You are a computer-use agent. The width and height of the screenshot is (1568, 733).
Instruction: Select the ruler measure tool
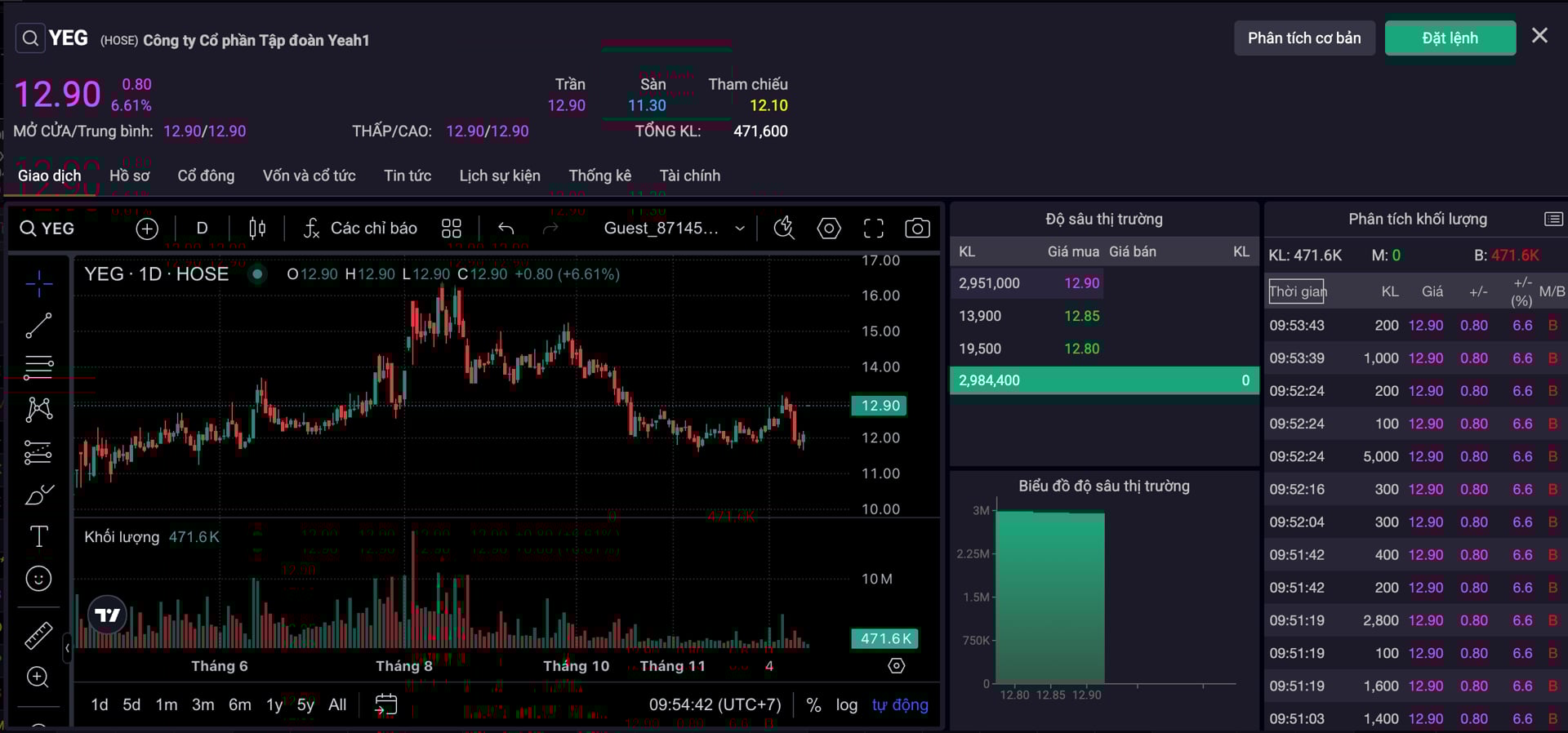click(x=38, y=635)
